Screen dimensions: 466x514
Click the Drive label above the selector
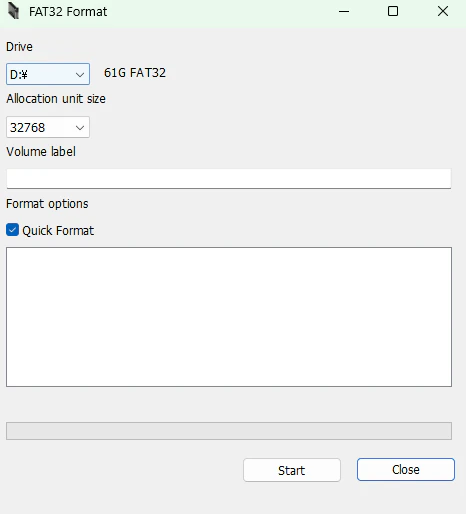[19, 47]
